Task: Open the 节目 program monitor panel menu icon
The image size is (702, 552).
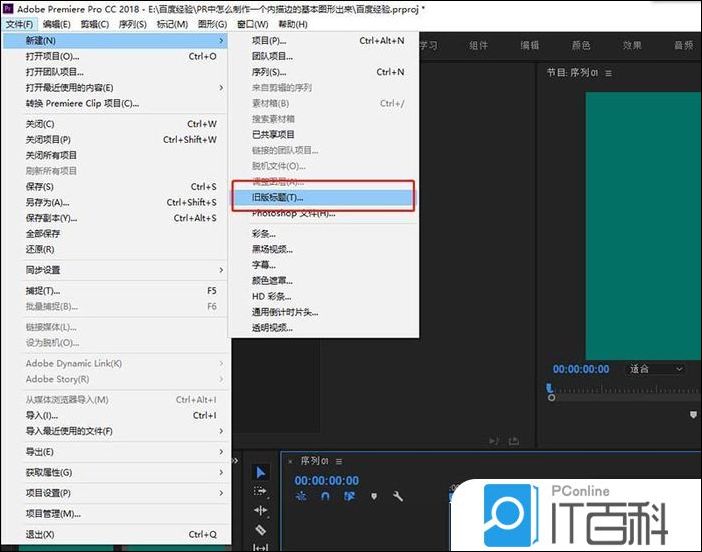Action: [609, 73]
